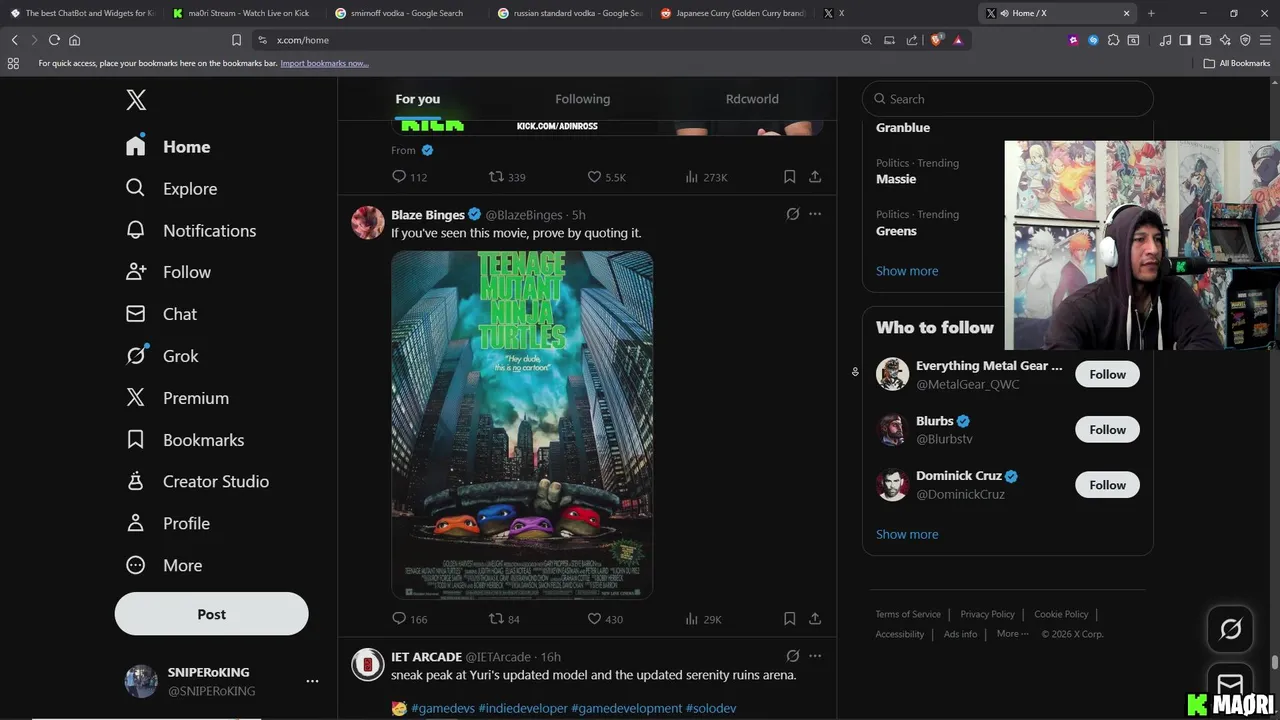Switch to the Following tab

coord(582,99)
